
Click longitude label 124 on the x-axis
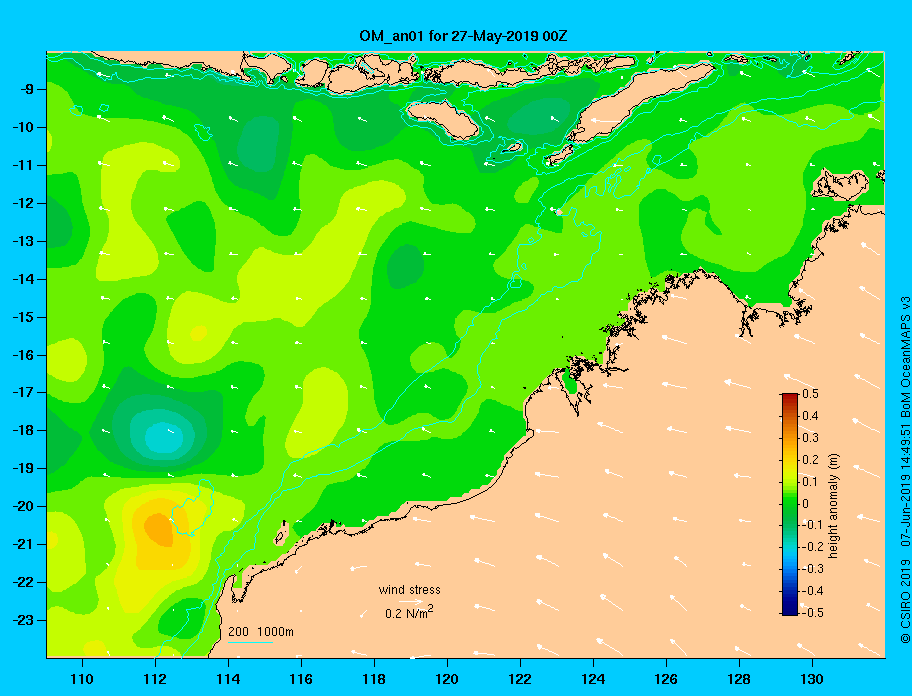pyautogui.click(x=593, y=679)
